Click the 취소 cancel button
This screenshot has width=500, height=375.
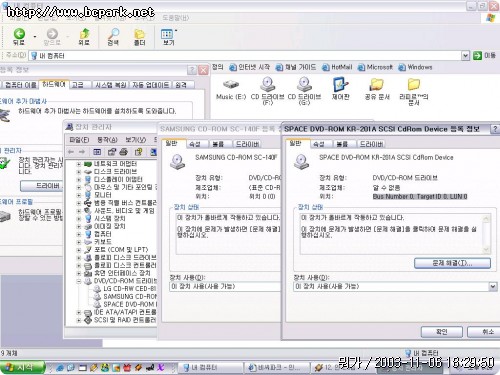click(x=485, y=332)
